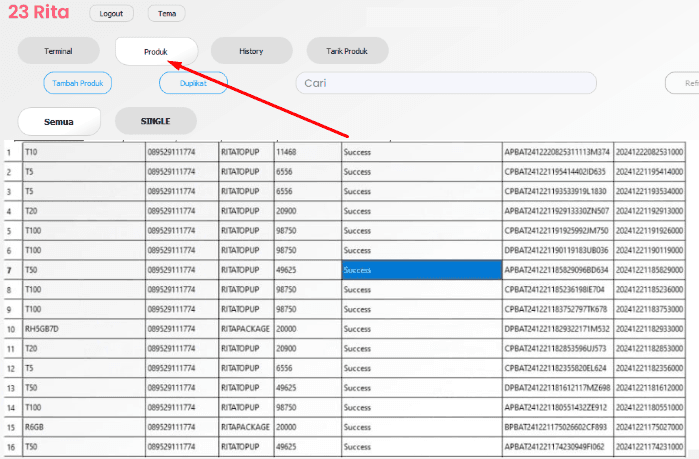Click the Duplikat button
The height and width of the screenshot is (459, 699).
[193, 84]
